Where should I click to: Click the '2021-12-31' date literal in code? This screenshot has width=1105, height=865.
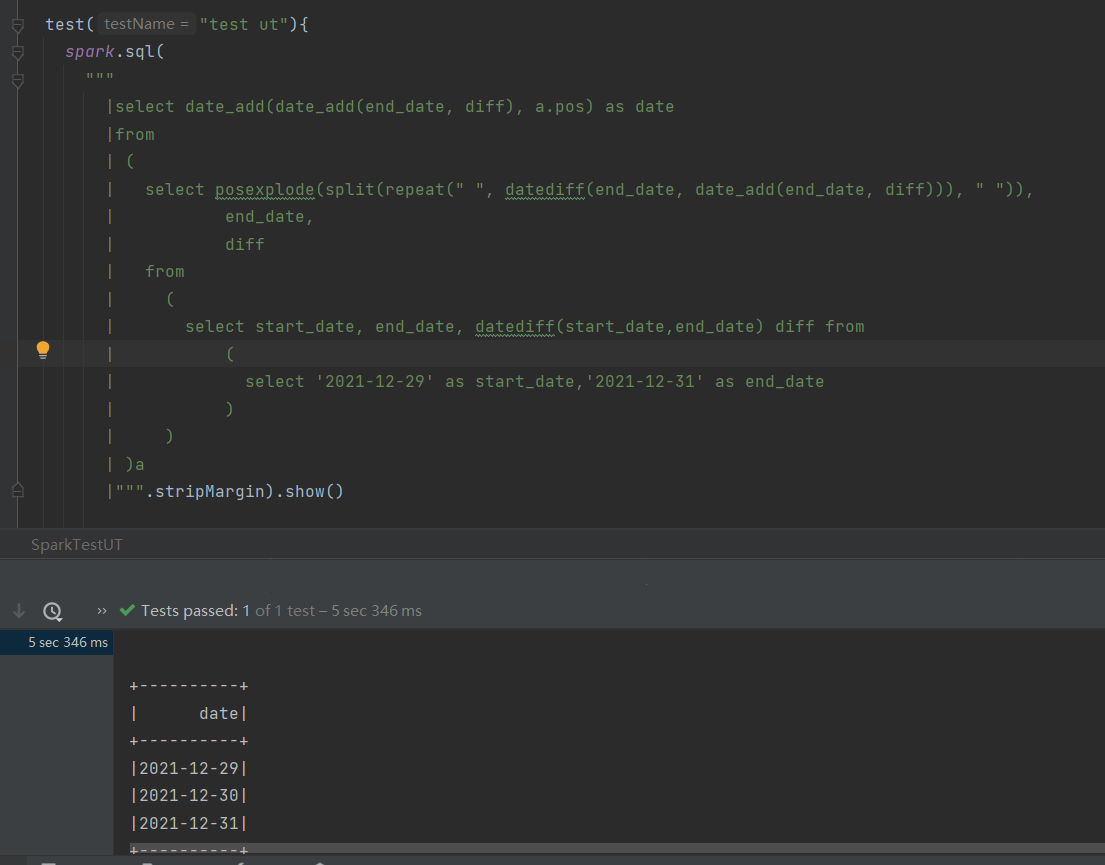point(645,381)
